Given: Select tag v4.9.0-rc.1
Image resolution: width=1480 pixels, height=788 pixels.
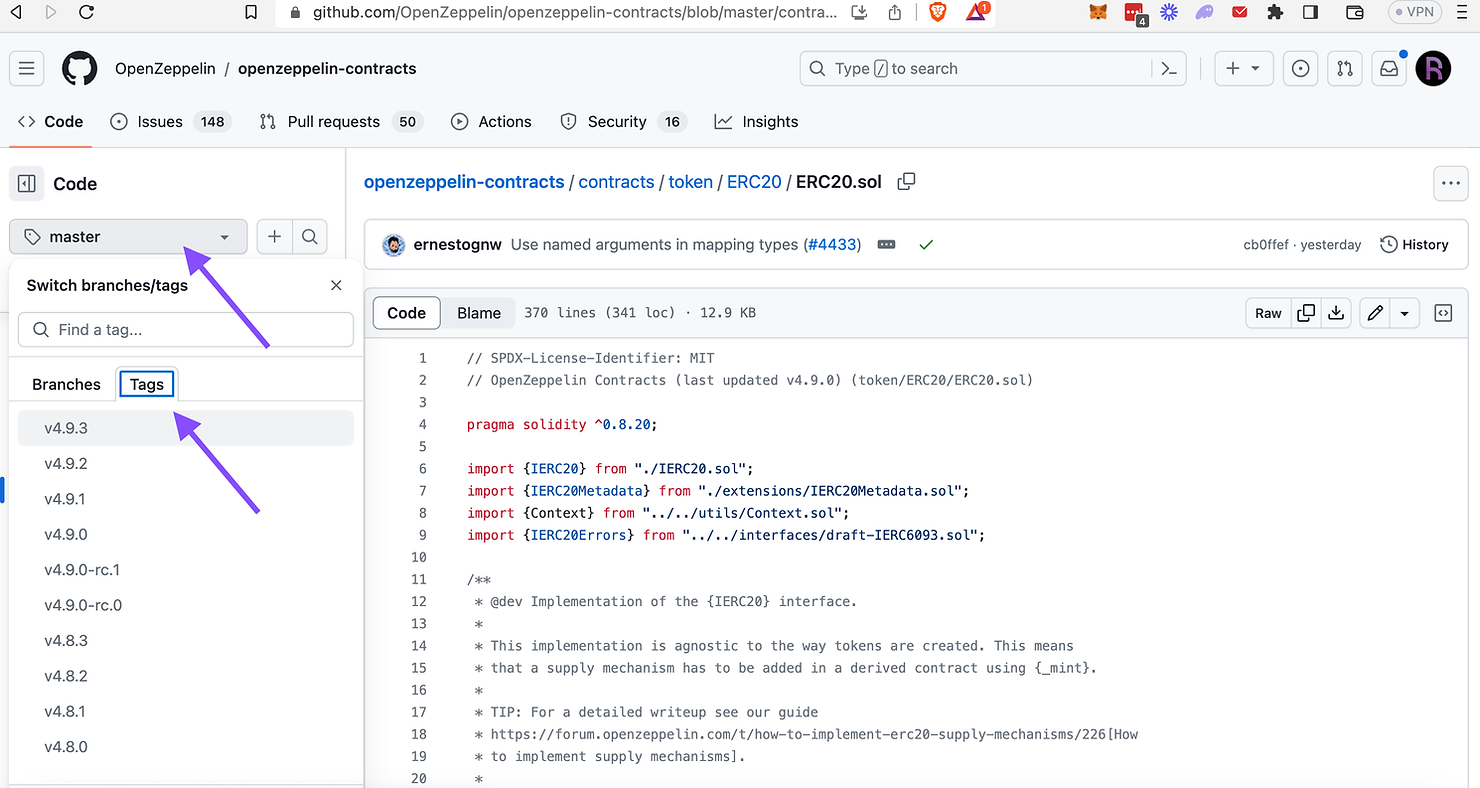Looking at the screenshot, I should (186, 570).
